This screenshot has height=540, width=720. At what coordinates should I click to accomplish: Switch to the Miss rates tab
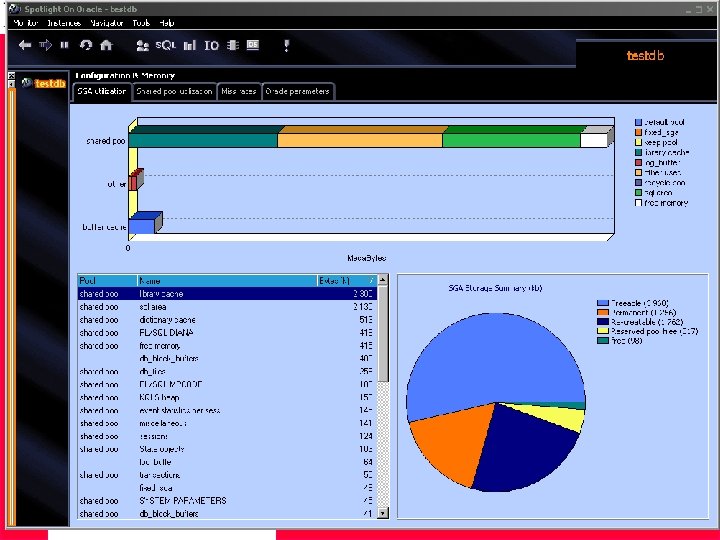pyautogui.click(x=238, y=91)
